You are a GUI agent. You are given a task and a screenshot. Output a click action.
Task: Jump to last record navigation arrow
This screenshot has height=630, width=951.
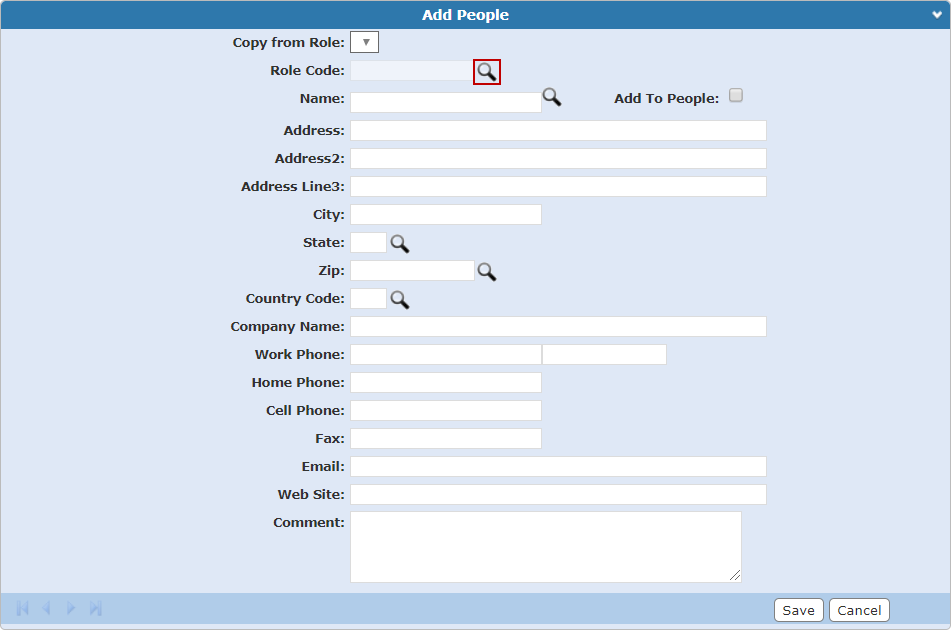tap(96, 608)
